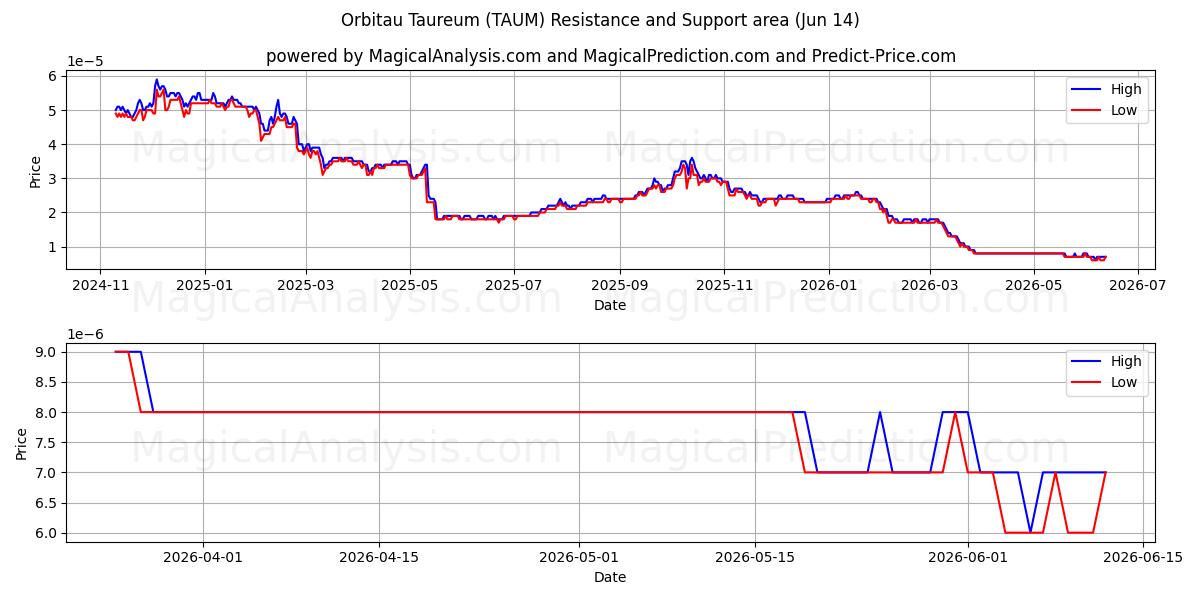Click the '2026-04-01' x-axis label of bottom chart

click(x=203, y=558)
